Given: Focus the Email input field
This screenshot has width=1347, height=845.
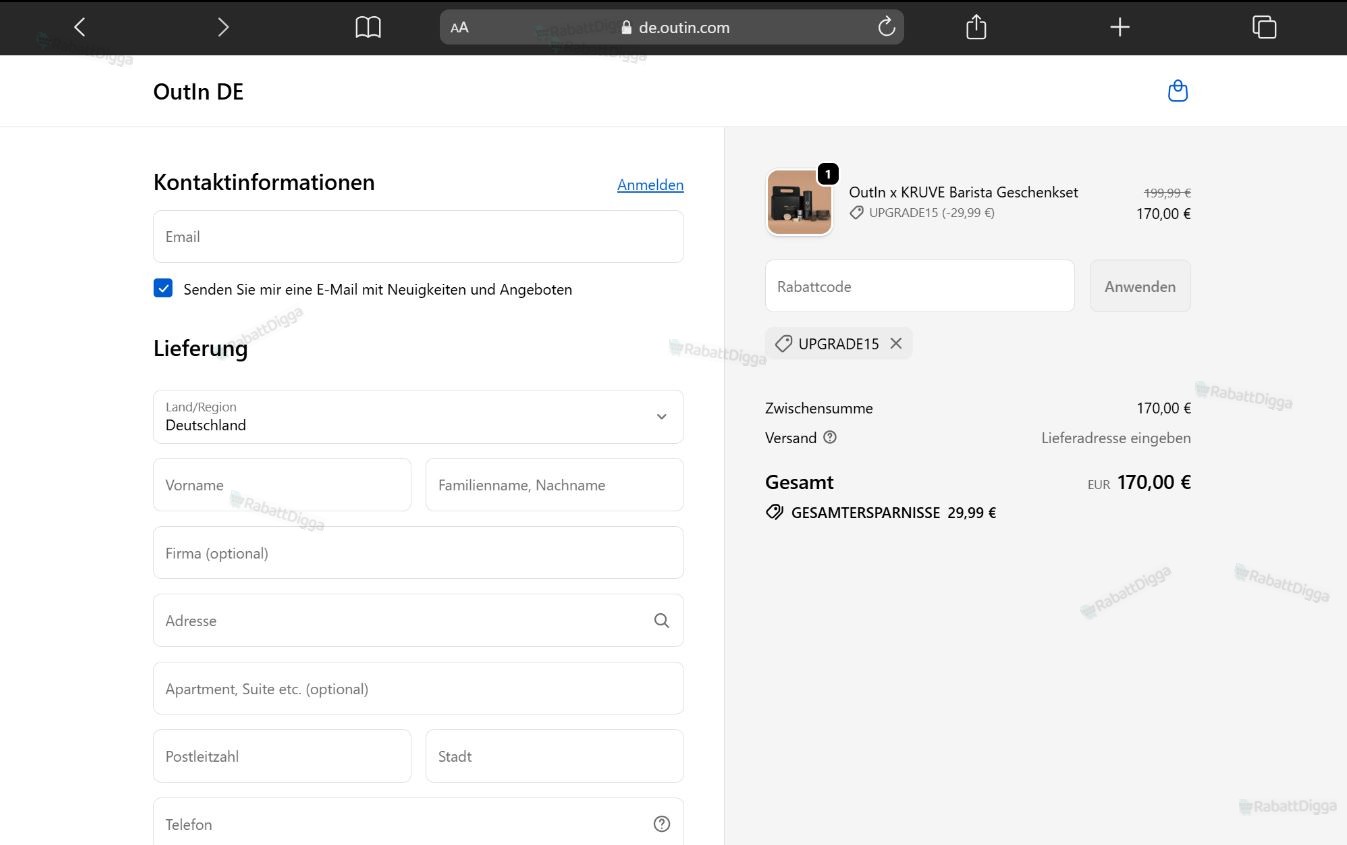Looking at the screenshot, I should point(418,237).
